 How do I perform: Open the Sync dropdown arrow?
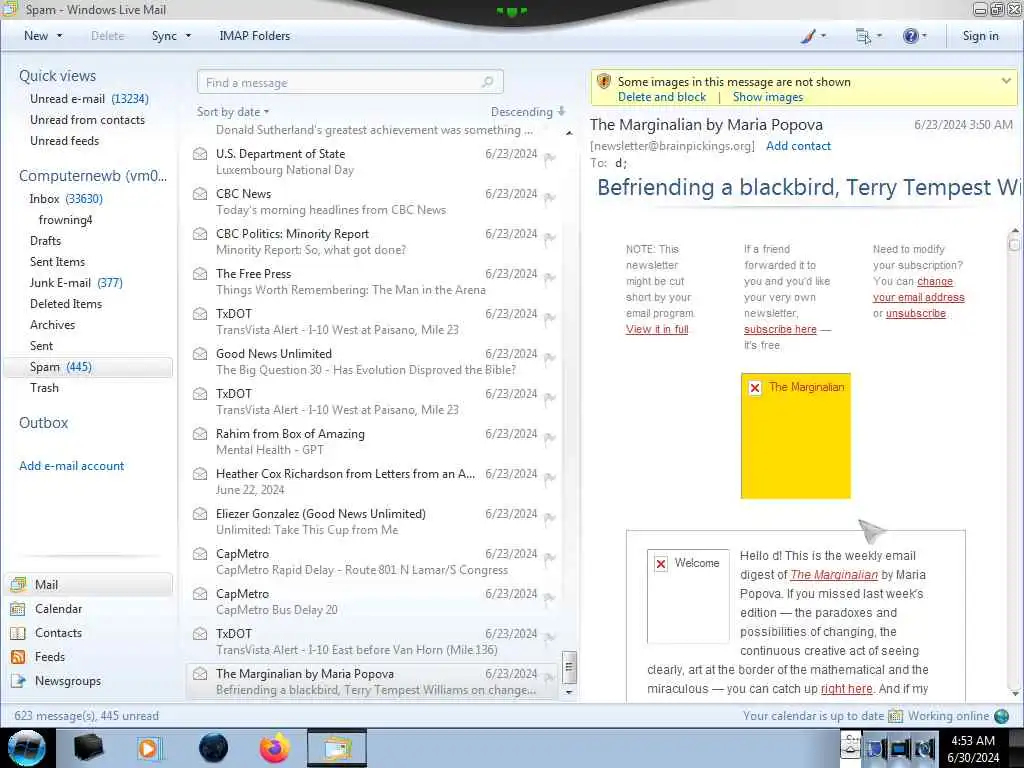coord(188,36)
